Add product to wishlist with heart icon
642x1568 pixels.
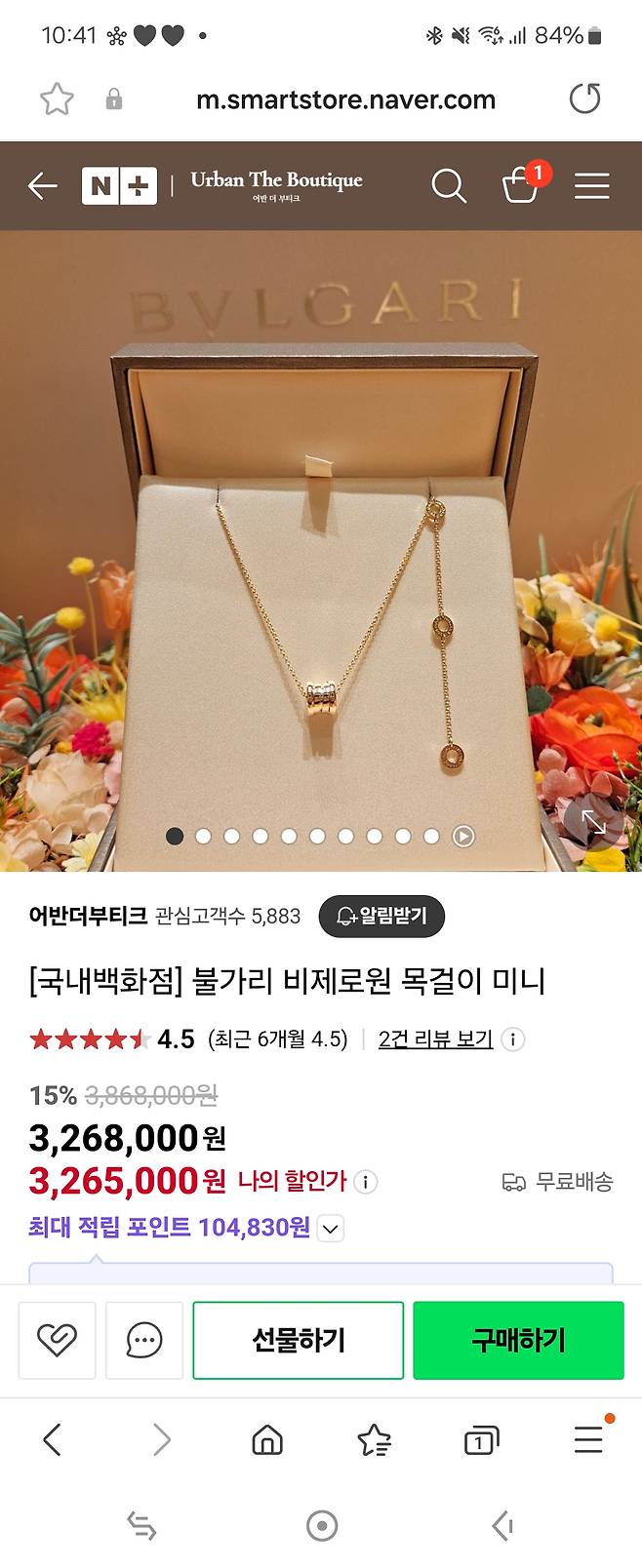coord(57,1340)
